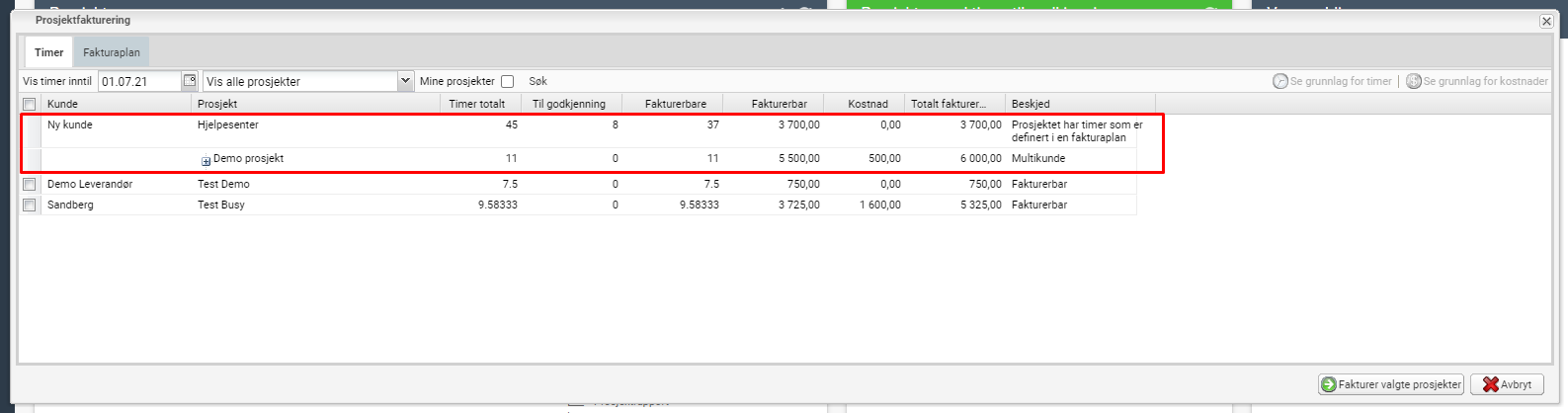Click the Se grunnlag for kostnader icon
This screenshot has width=1568, height=413.
tap(1414, 81)
